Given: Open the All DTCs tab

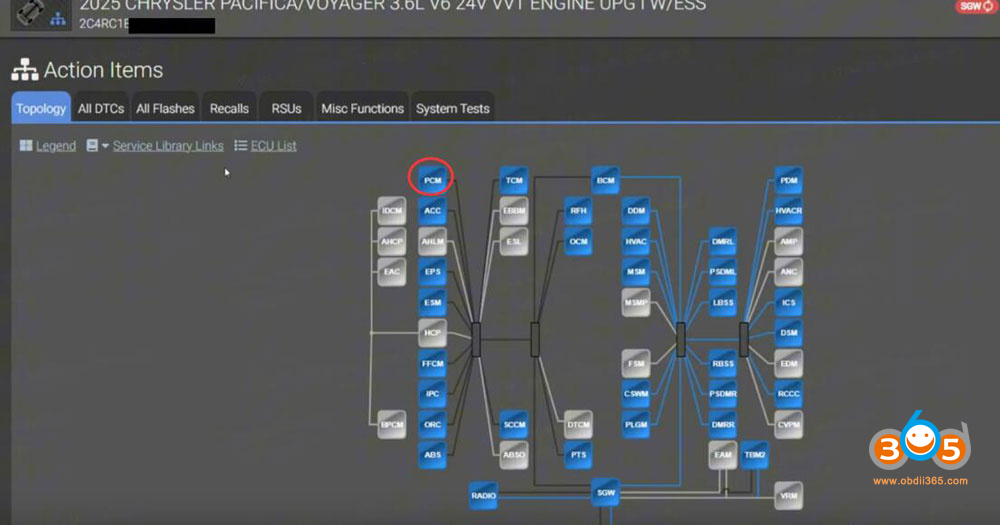Looking at the screenshot, I should [101, 108].
